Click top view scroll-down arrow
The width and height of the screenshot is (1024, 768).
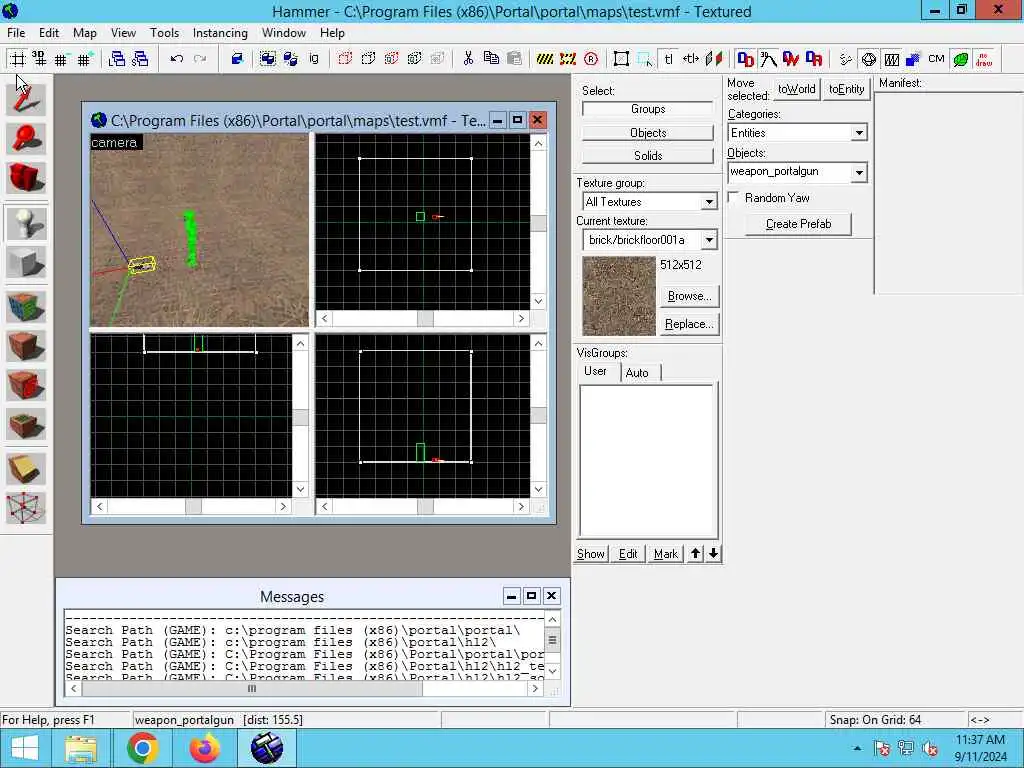[x=538, y=301]
